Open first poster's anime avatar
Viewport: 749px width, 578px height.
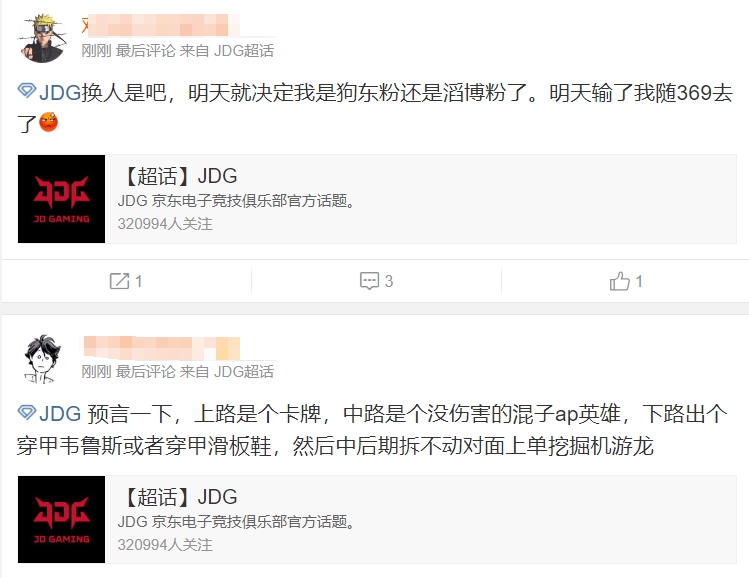(42, 38)
